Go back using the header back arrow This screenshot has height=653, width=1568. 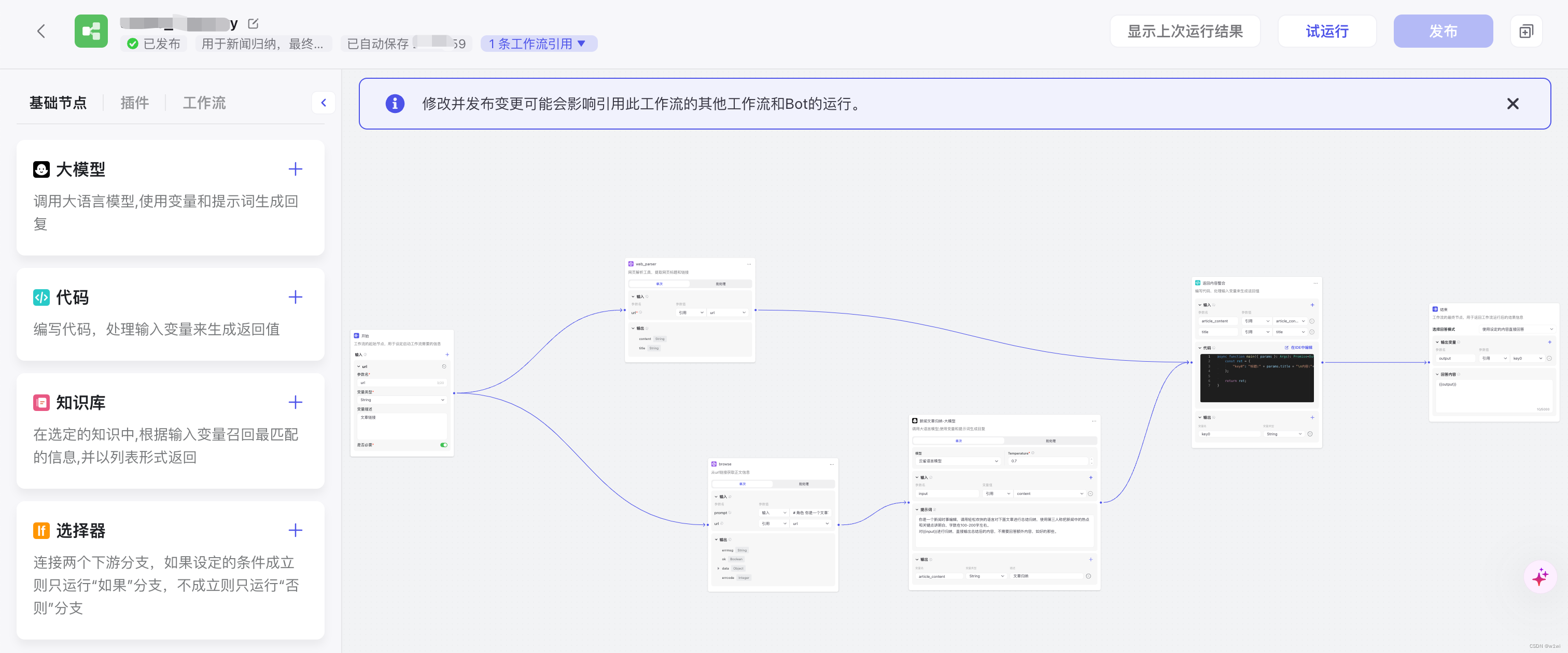point(41,31)
